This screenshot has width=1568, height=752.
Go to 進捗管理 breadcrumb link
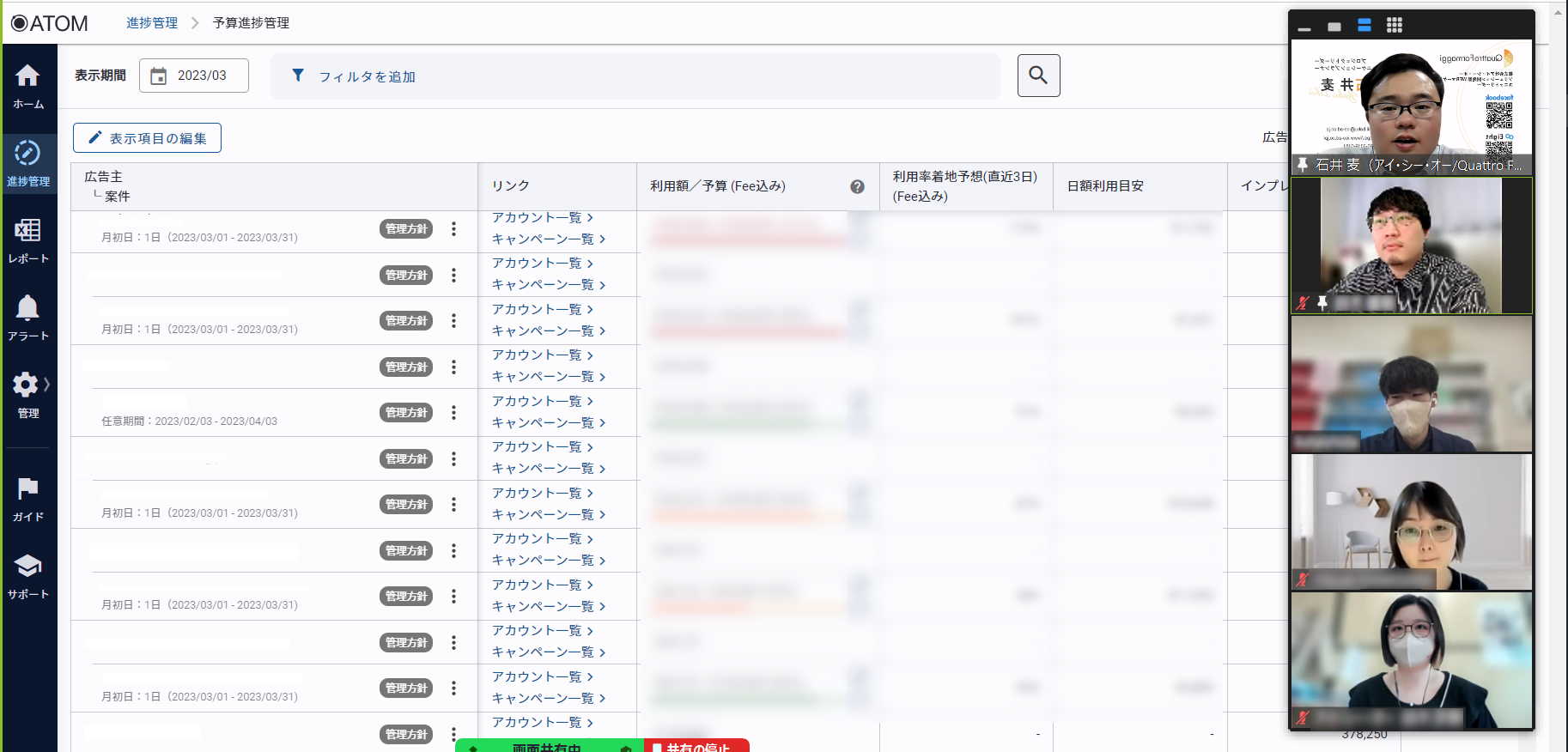[152, 23]
